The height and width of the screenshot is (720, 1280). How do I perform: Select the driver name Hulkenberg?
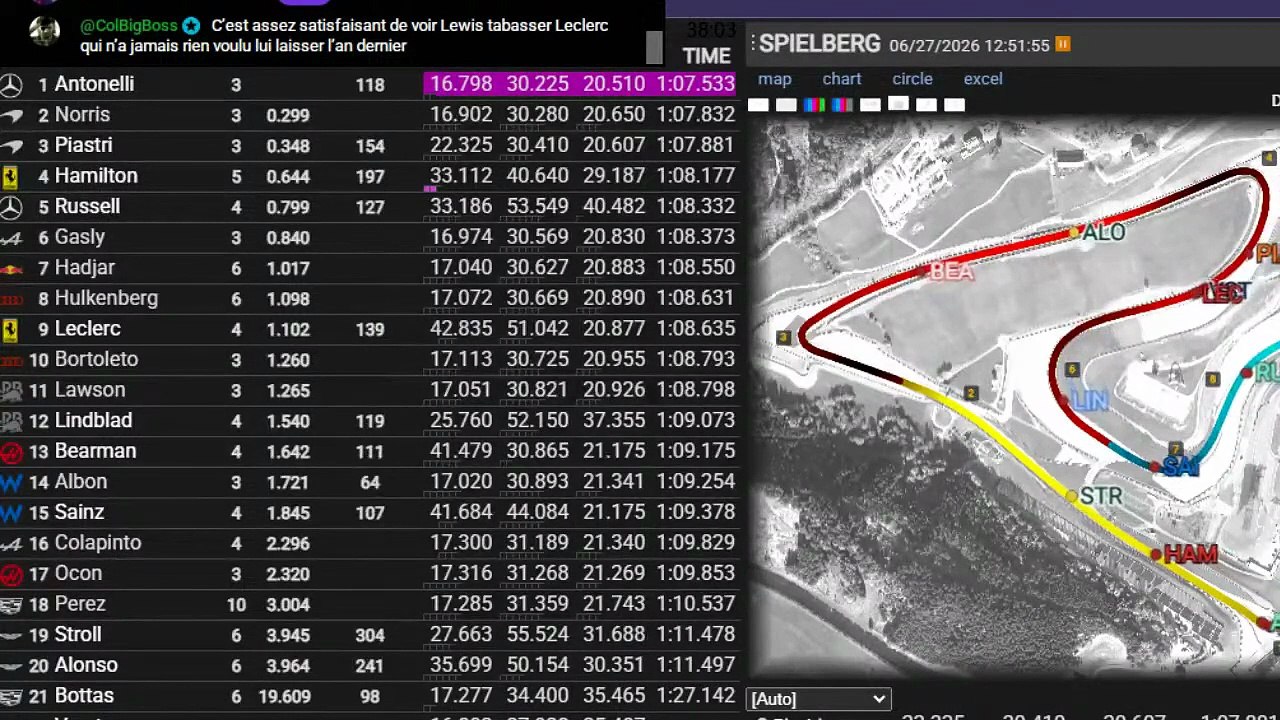106,298
